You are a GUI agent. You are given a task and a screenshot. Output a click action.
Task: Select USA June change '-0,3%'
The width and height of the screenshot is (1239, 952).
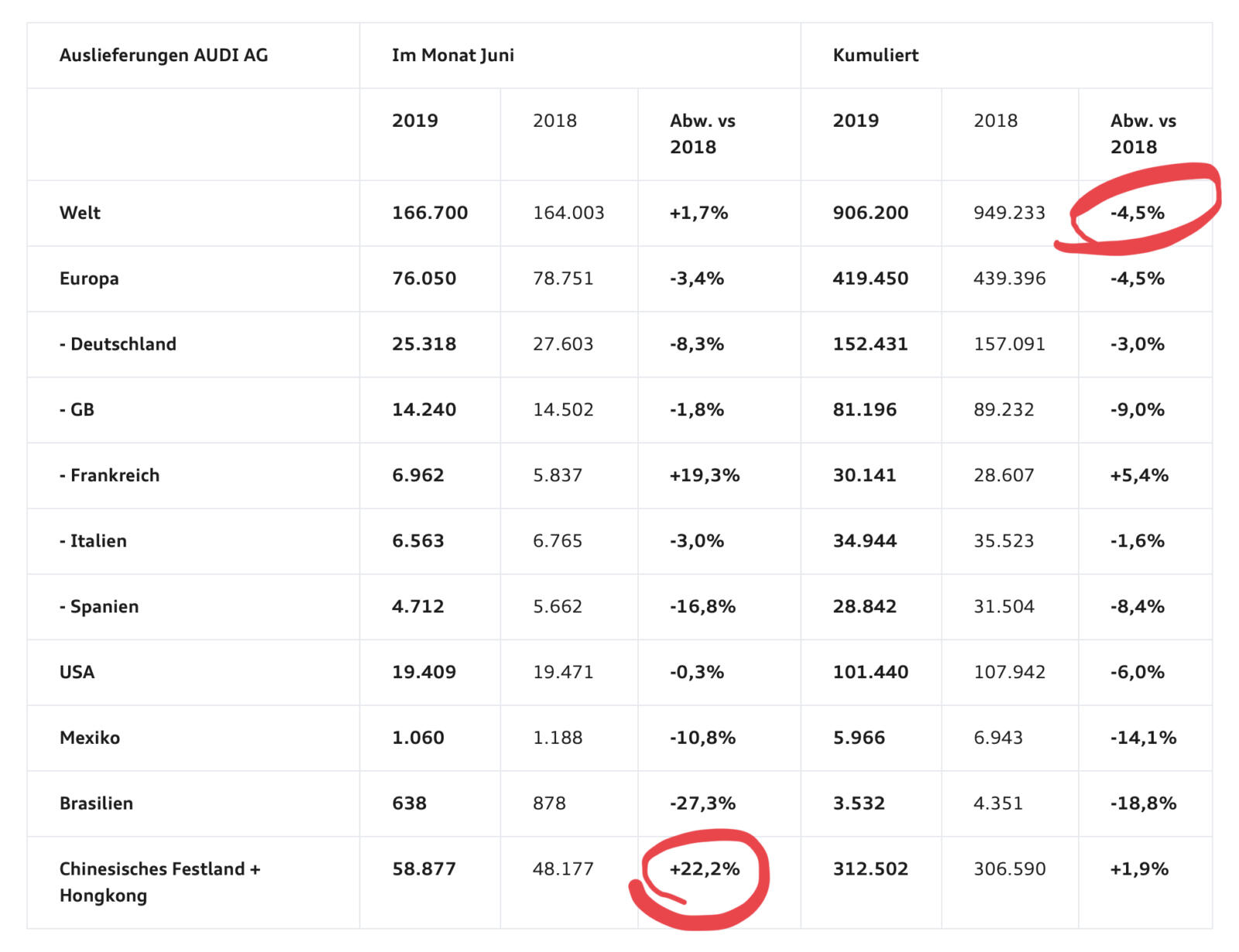pos(696,673)
